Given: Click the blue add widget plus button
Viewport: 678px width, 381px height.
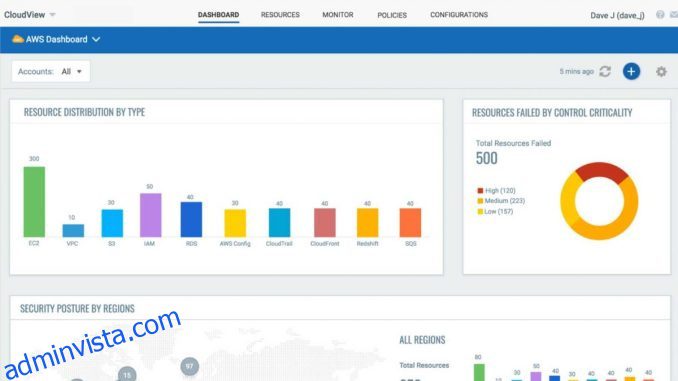Looking at the screenshot, I should pyautogui.click(x=631, y=71).
